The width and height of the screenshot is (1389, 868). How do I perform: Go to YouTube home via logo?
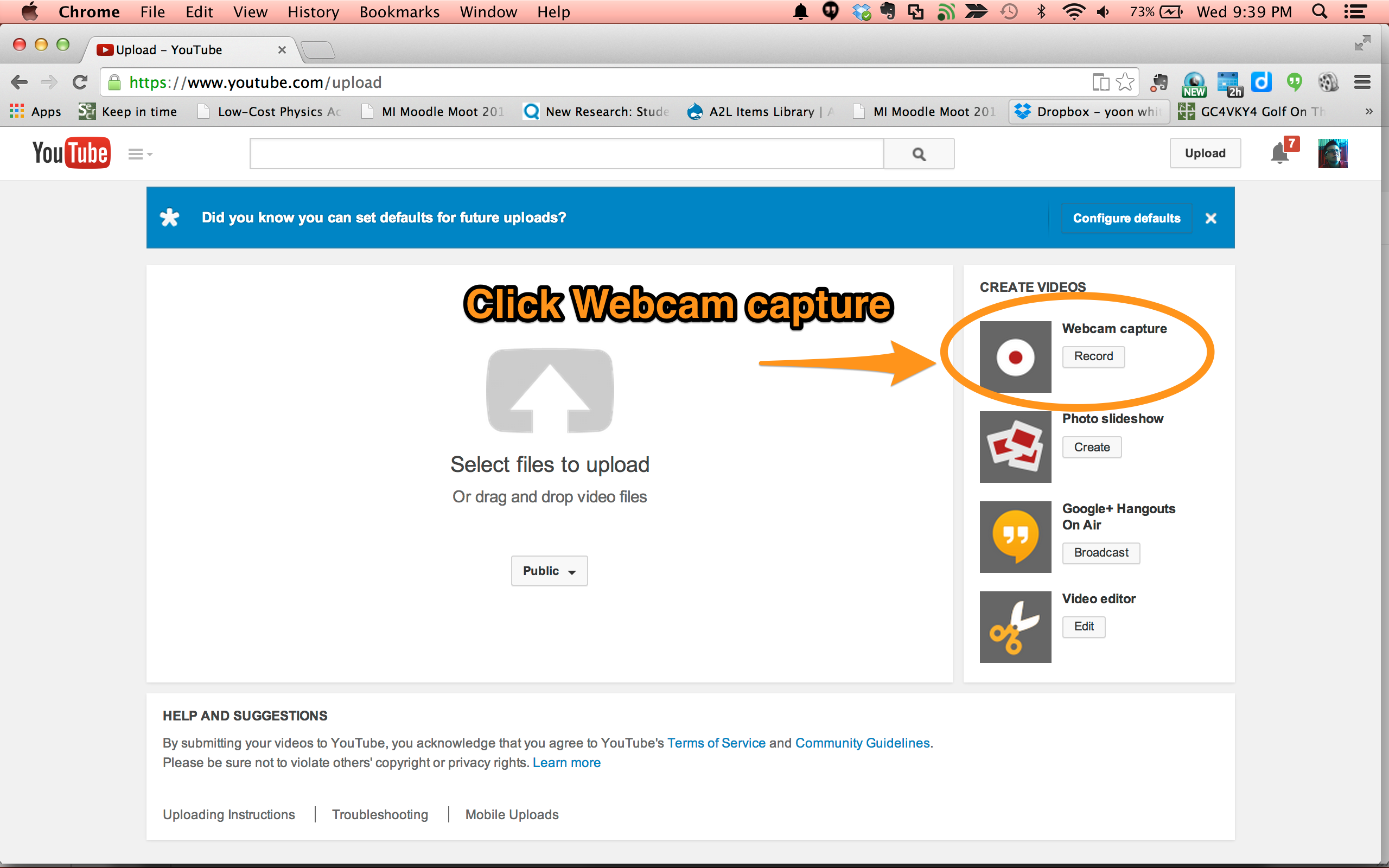pyautogui.click(x=71, y=154)
